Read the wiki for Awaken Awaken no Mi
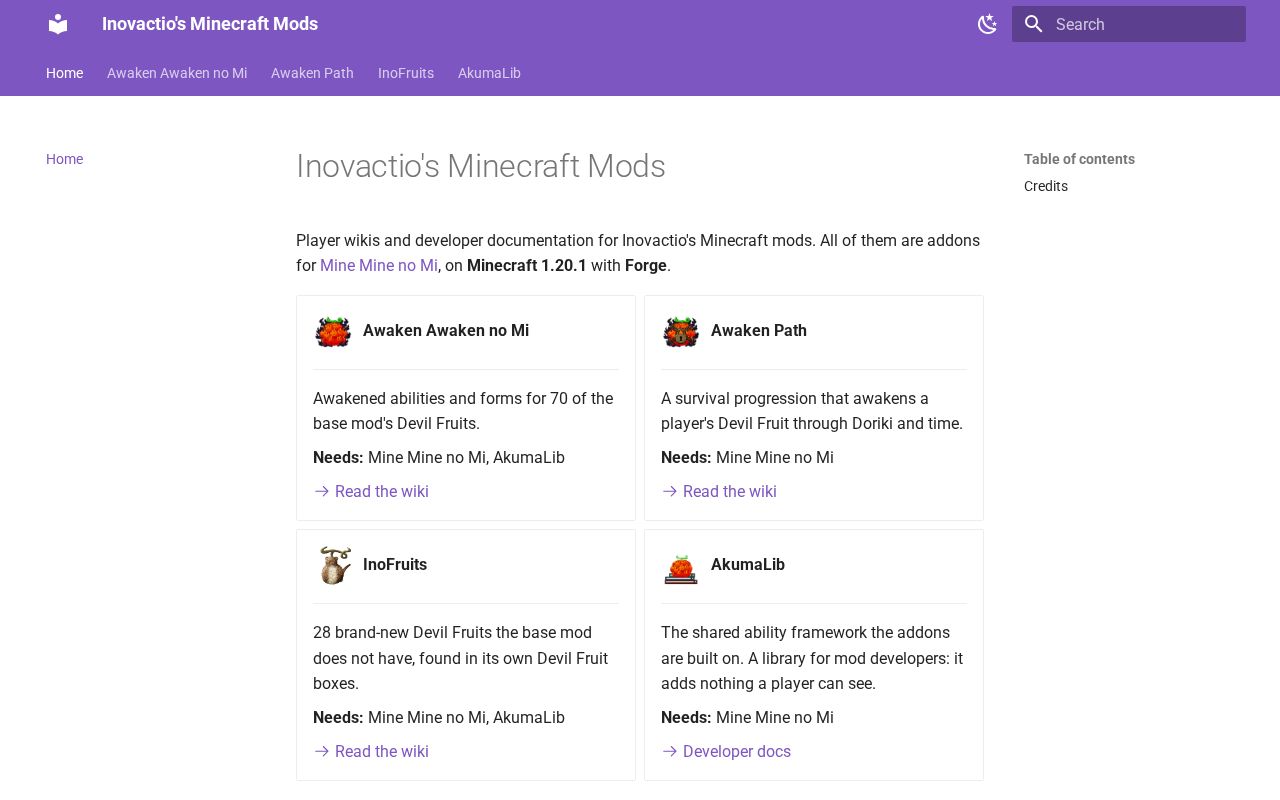1280x800 pixels. 371,491
